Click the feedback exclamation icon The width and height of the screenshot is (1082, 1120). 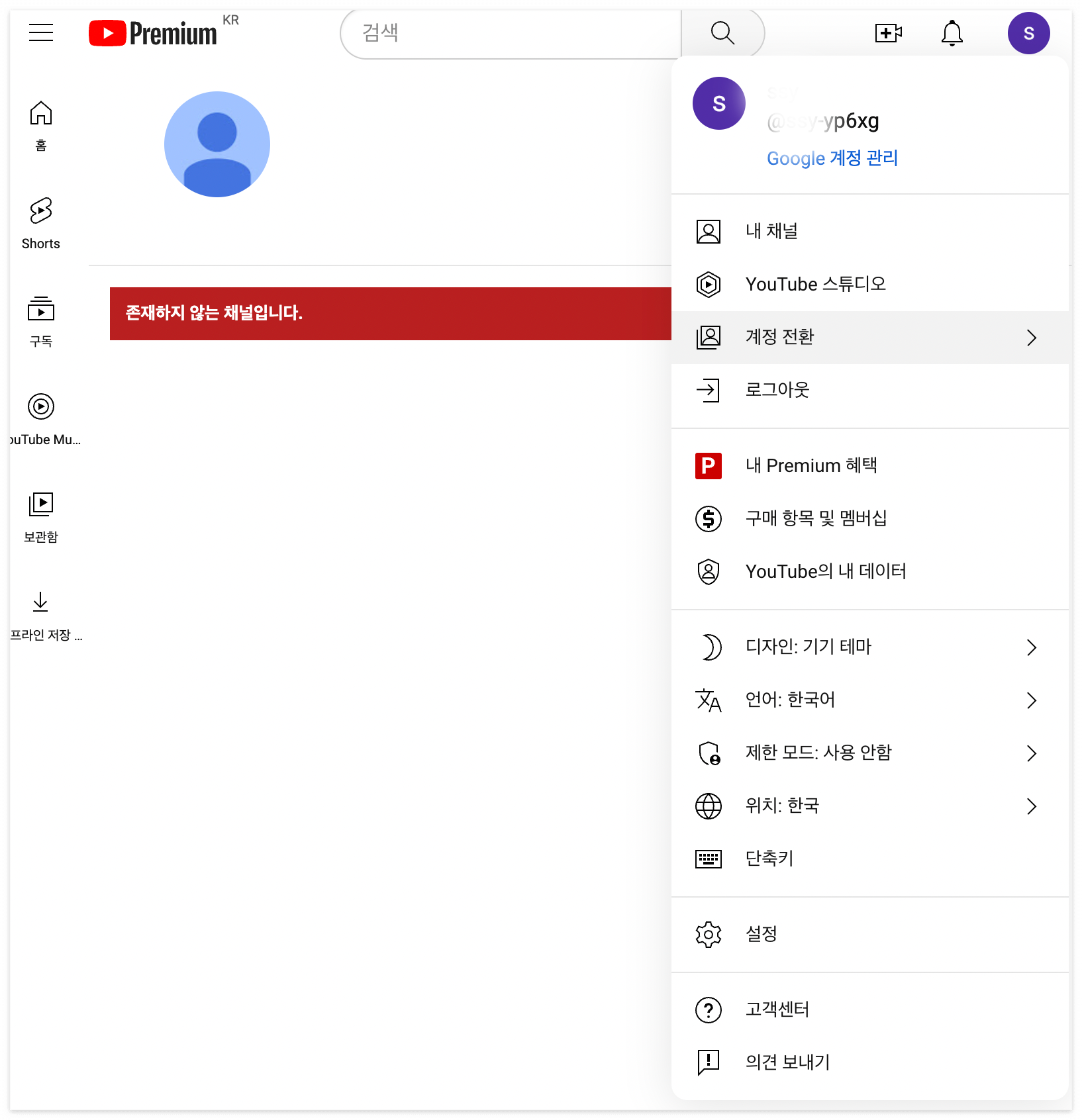coord(709,1063)
